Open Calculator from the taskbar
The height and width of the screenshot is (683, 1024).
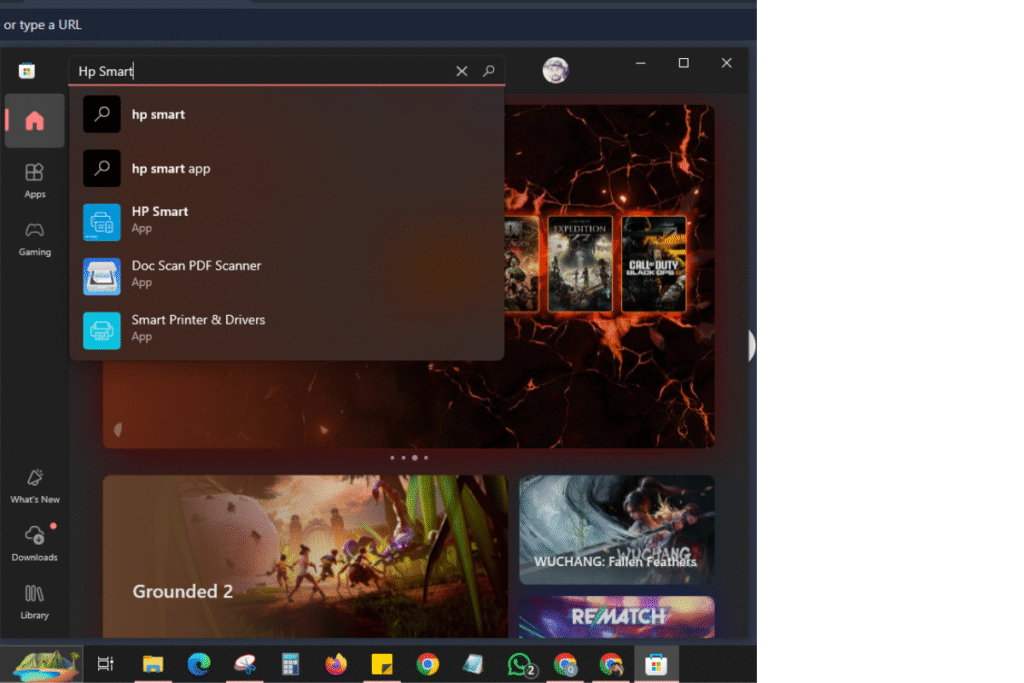click(x=291, y=664)
